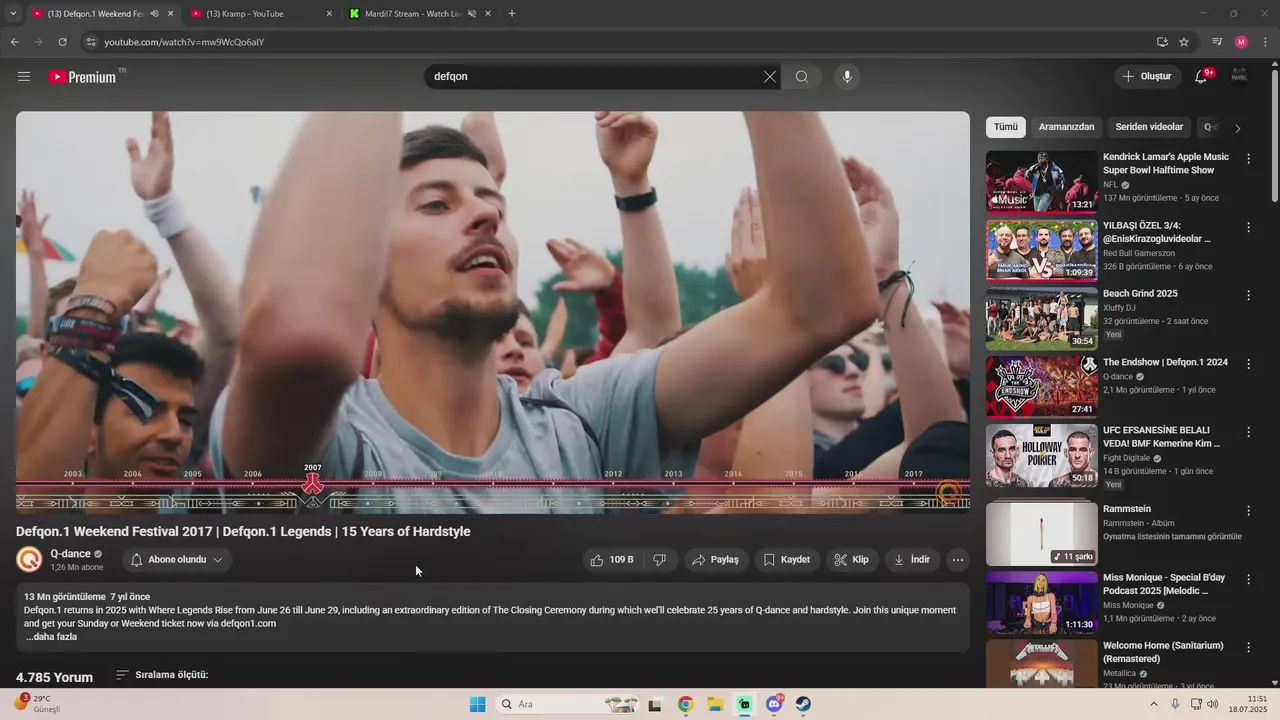Viewport: 1280px width, 720px height.
Task: Go to YouTube Premium home logo
Action: point(83,77)
